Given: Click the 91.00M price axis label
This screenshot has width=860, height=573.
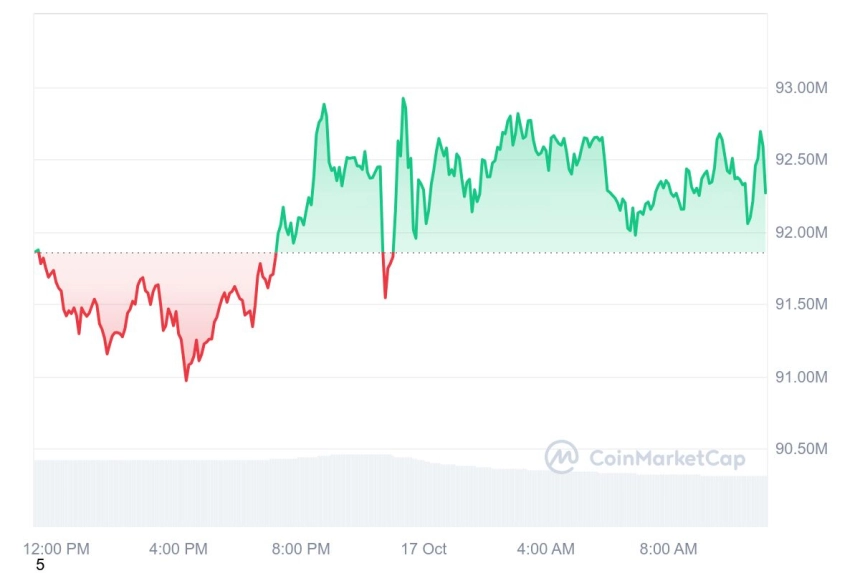Looking at the screenshot, I should (801, 377).
